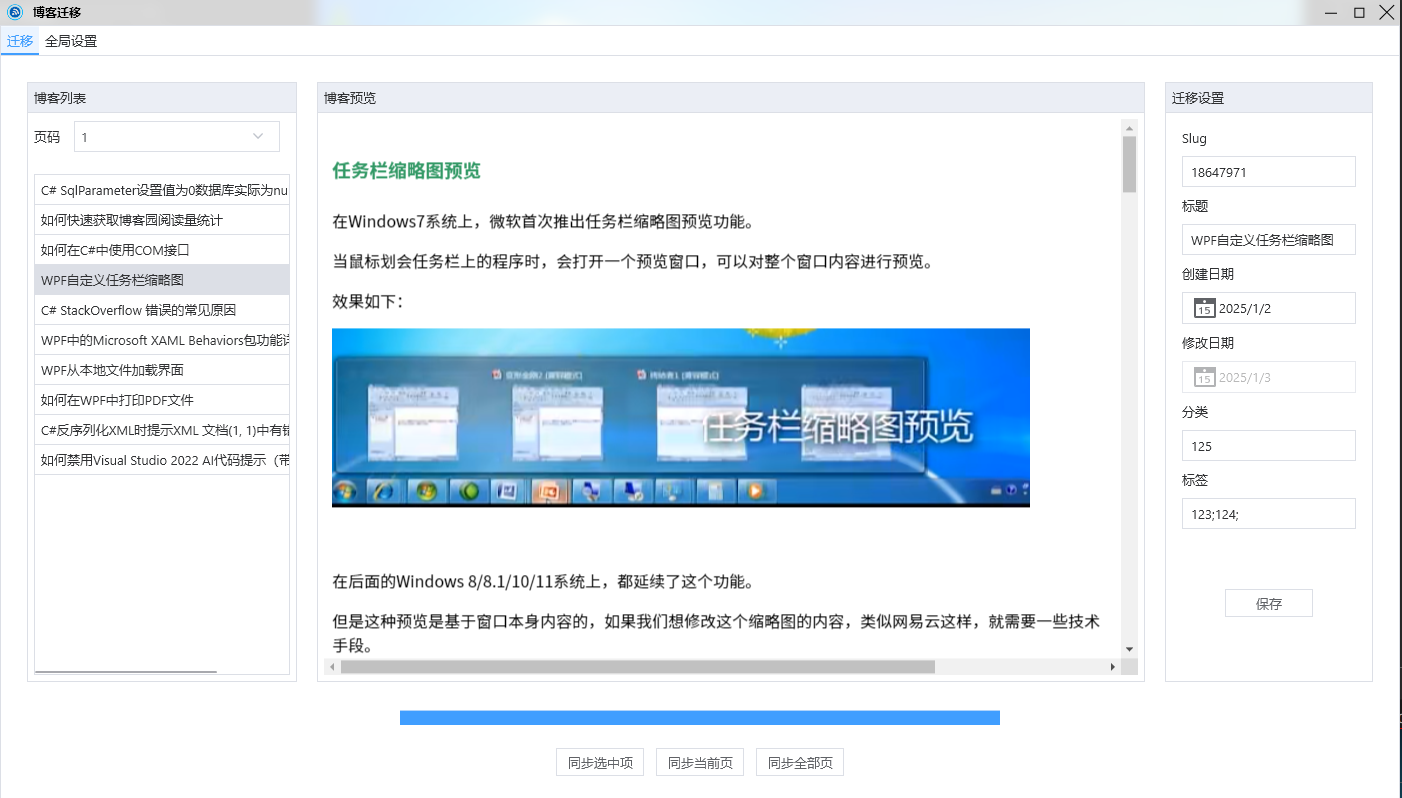Click the blog migration app icon in title bar
This screenshot has width=1402, height=798.
[x=15, y=12]
